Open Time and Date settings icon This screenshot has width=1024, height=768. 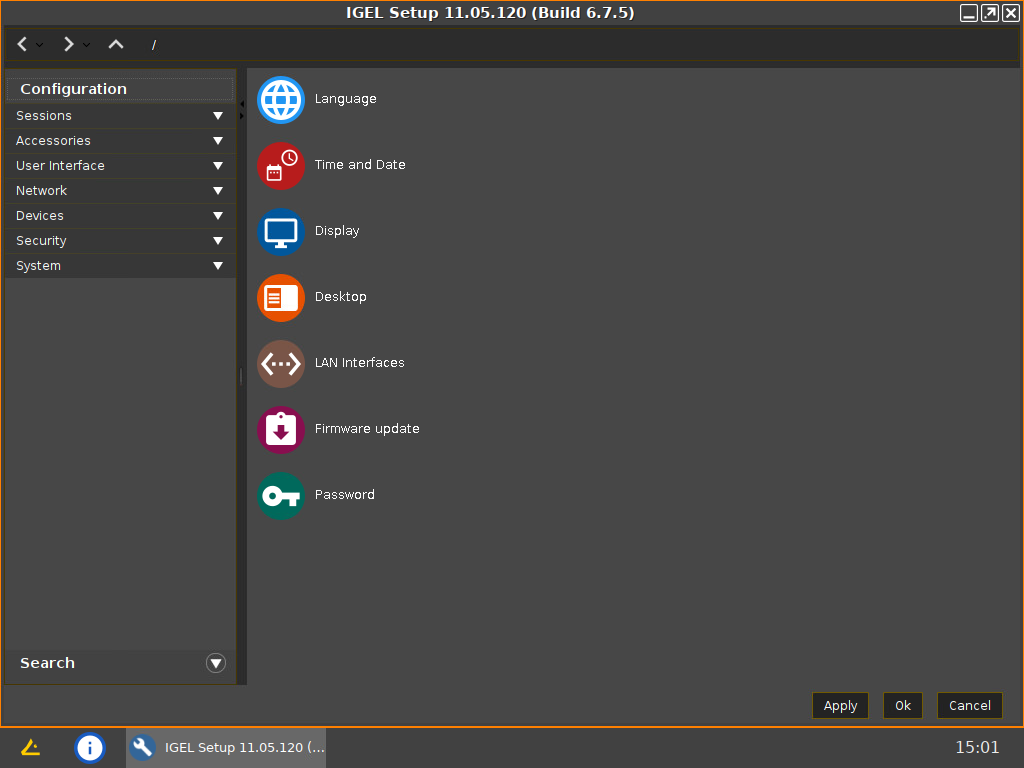[x=280, y=165]
